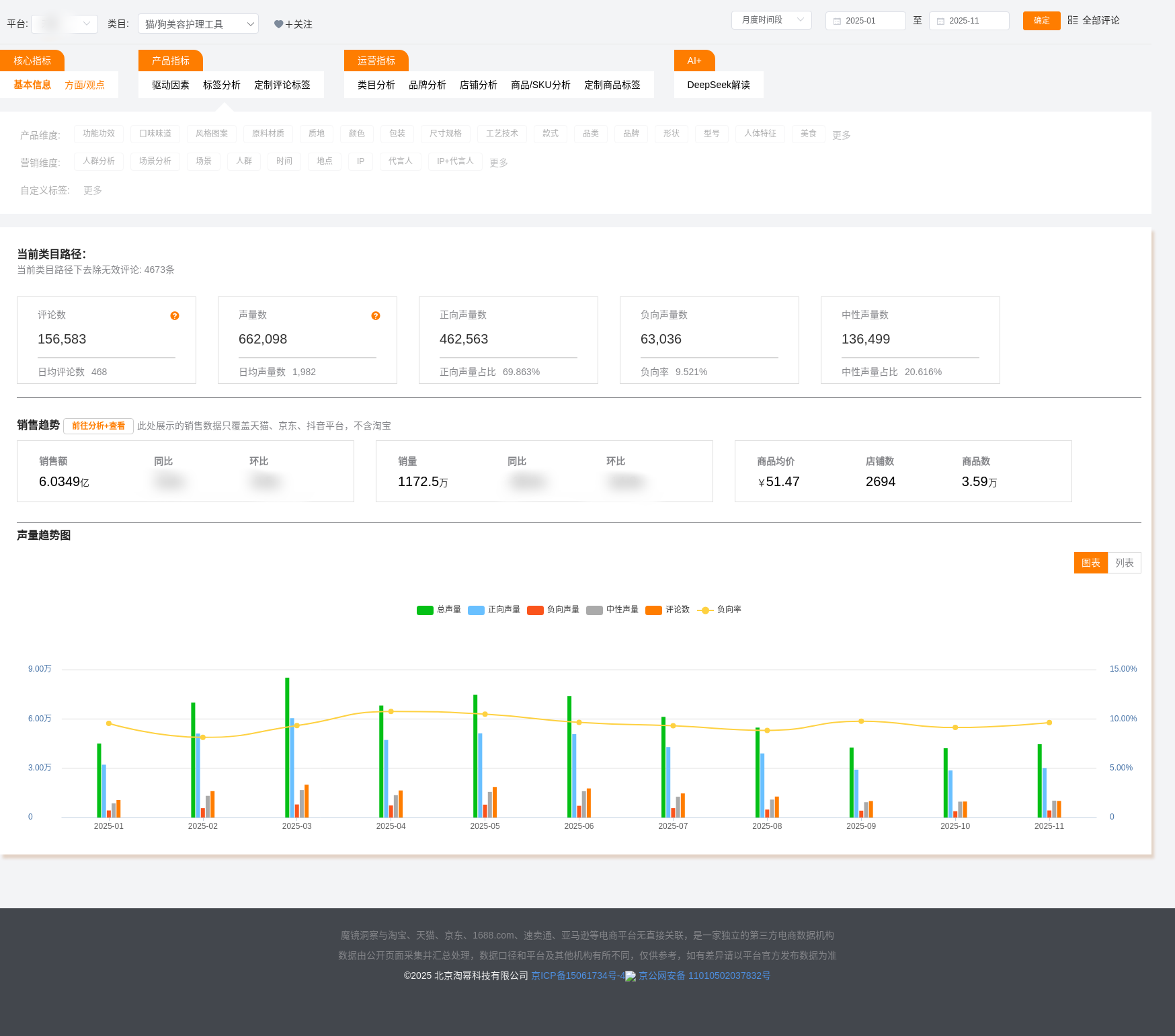Toggle 负向声量 red legend swatch
The height and width of the screenshot is (1036, 1175).
pos(536,610)
